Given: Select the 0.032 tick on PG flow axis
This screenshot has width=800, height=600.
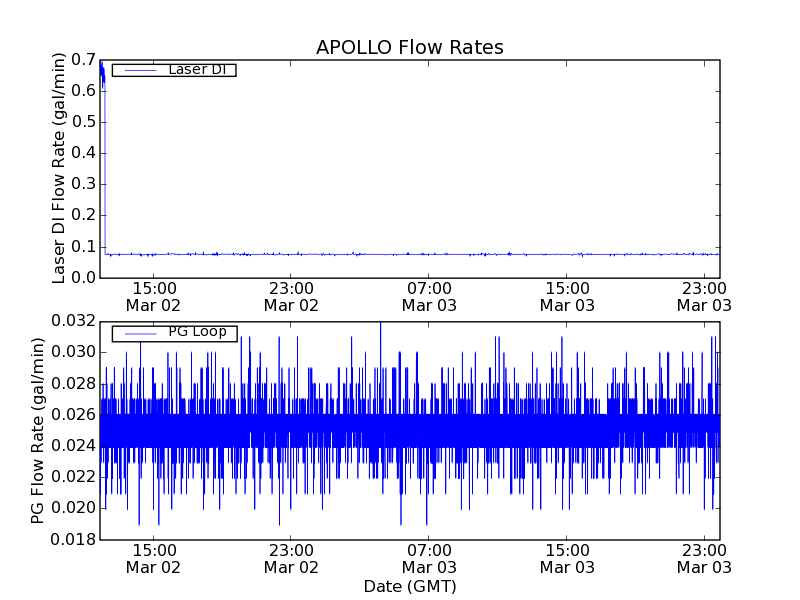Looking at the screenshot, I should [75, 321].
